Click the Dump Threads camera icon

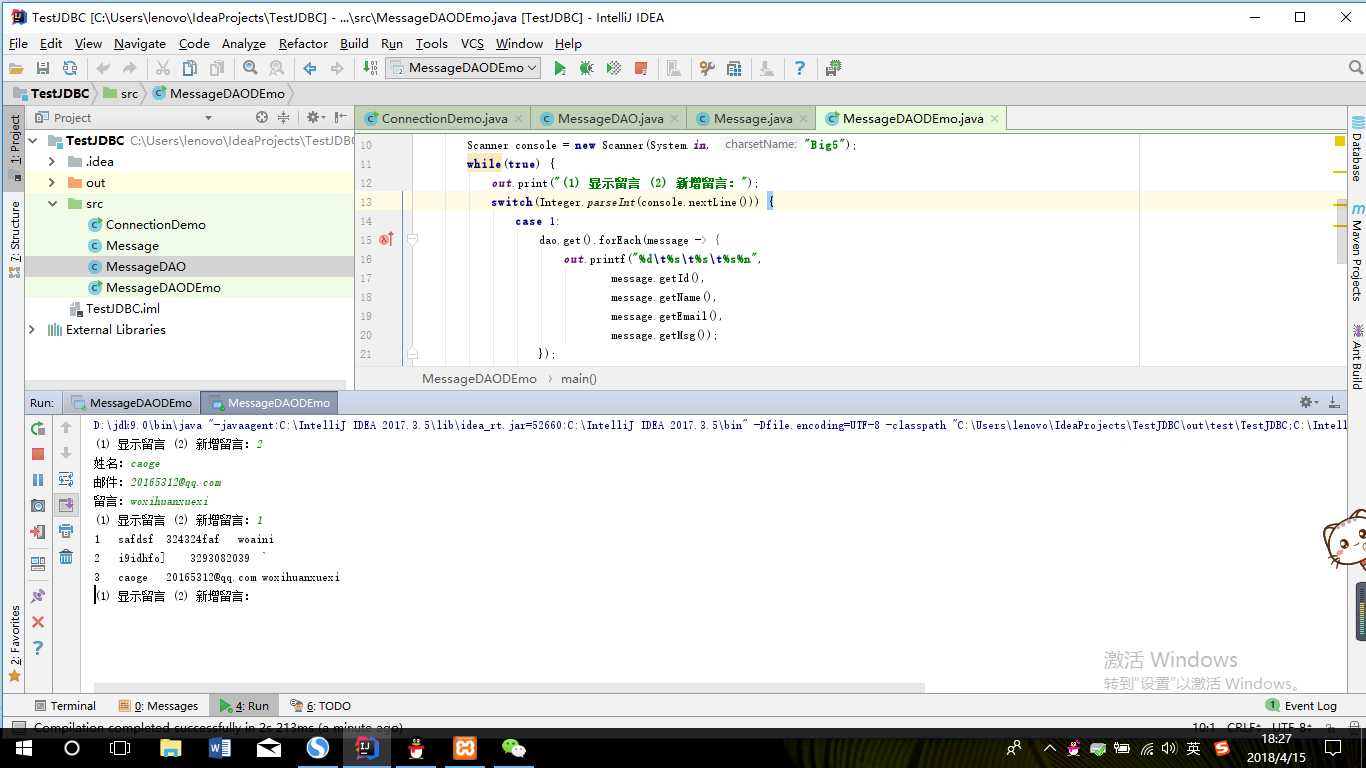38,506
